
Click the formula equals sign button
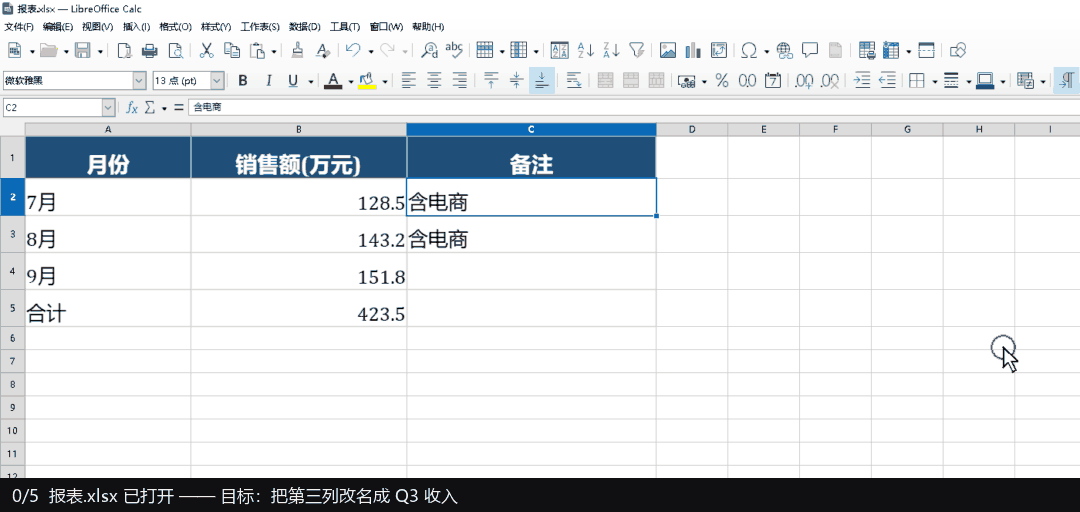click(x=178, y=107)
